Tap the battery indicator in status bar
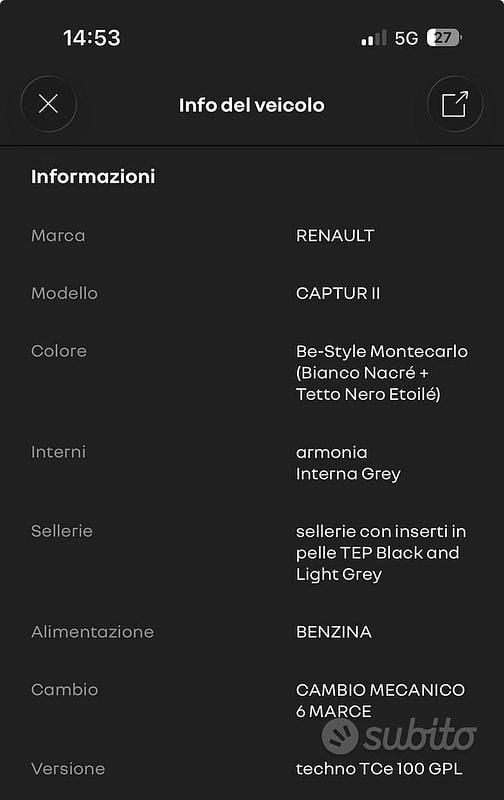The height and width of the screenshot is (800, 504). click(444, 37)
